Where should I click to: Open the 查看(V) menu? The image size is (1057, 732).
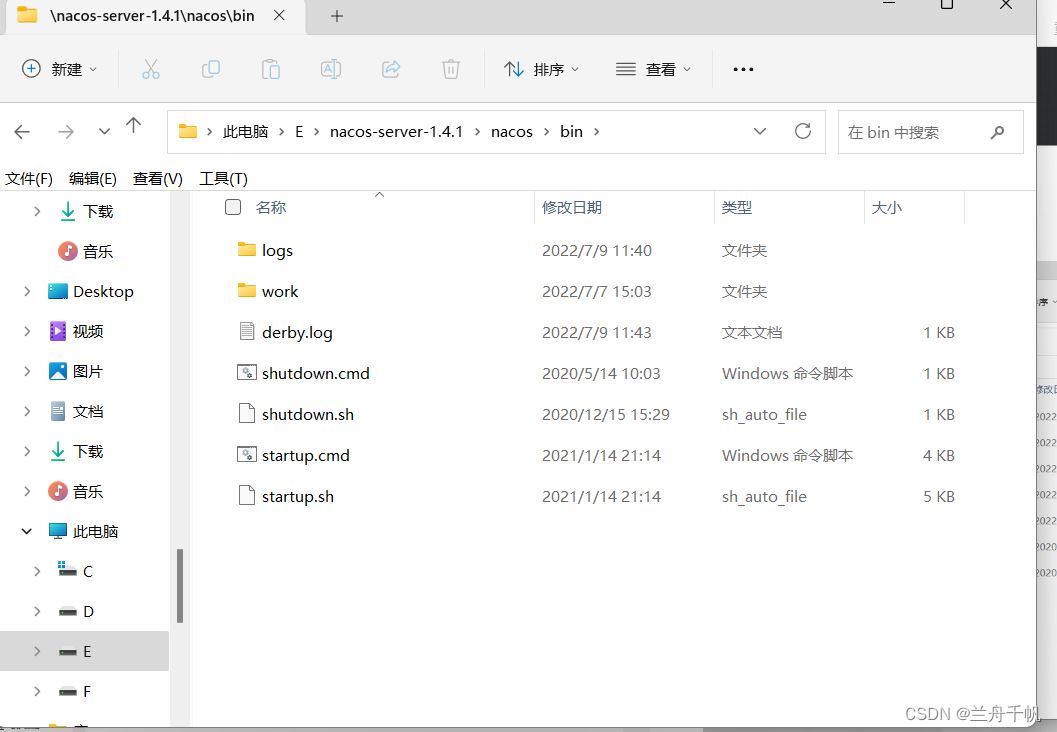[158, 179]
